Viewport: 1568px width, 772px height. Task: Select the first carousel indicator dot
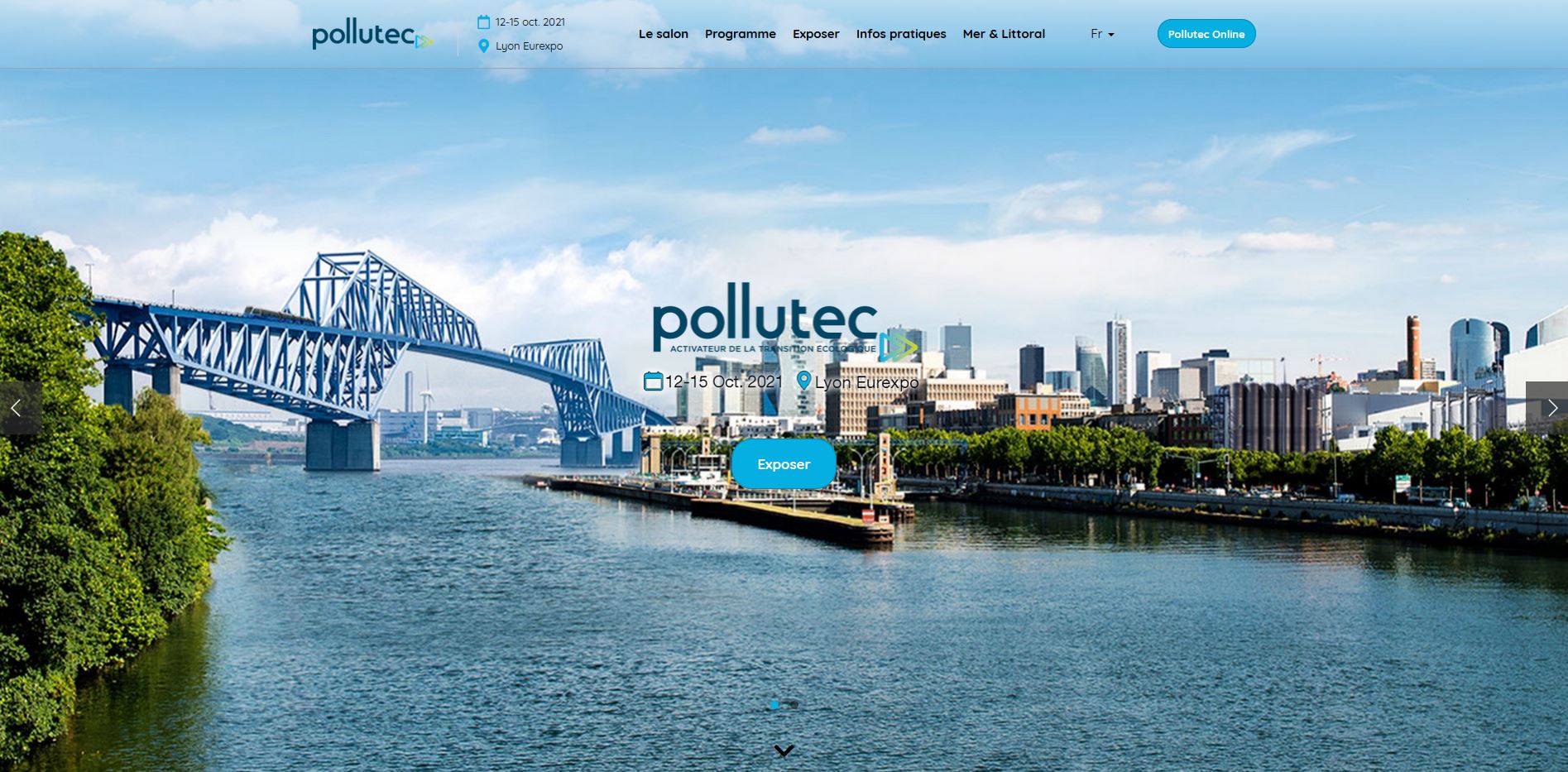774,705
